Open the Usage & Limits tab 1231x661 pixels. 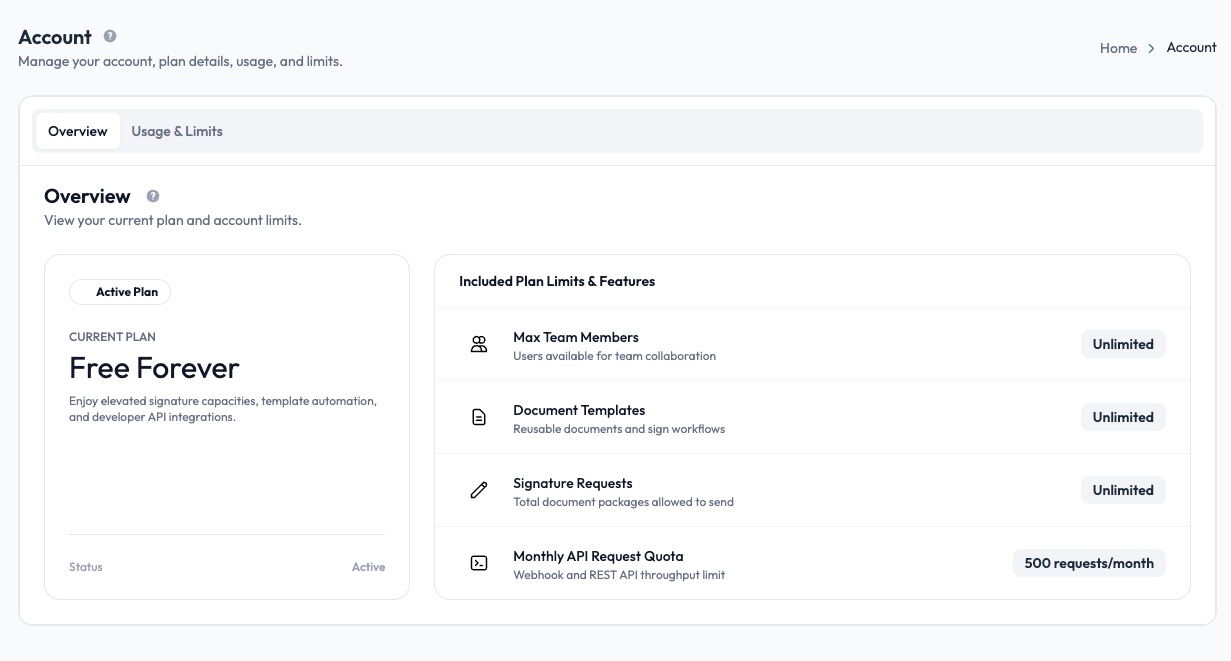[x=177, y=131]
